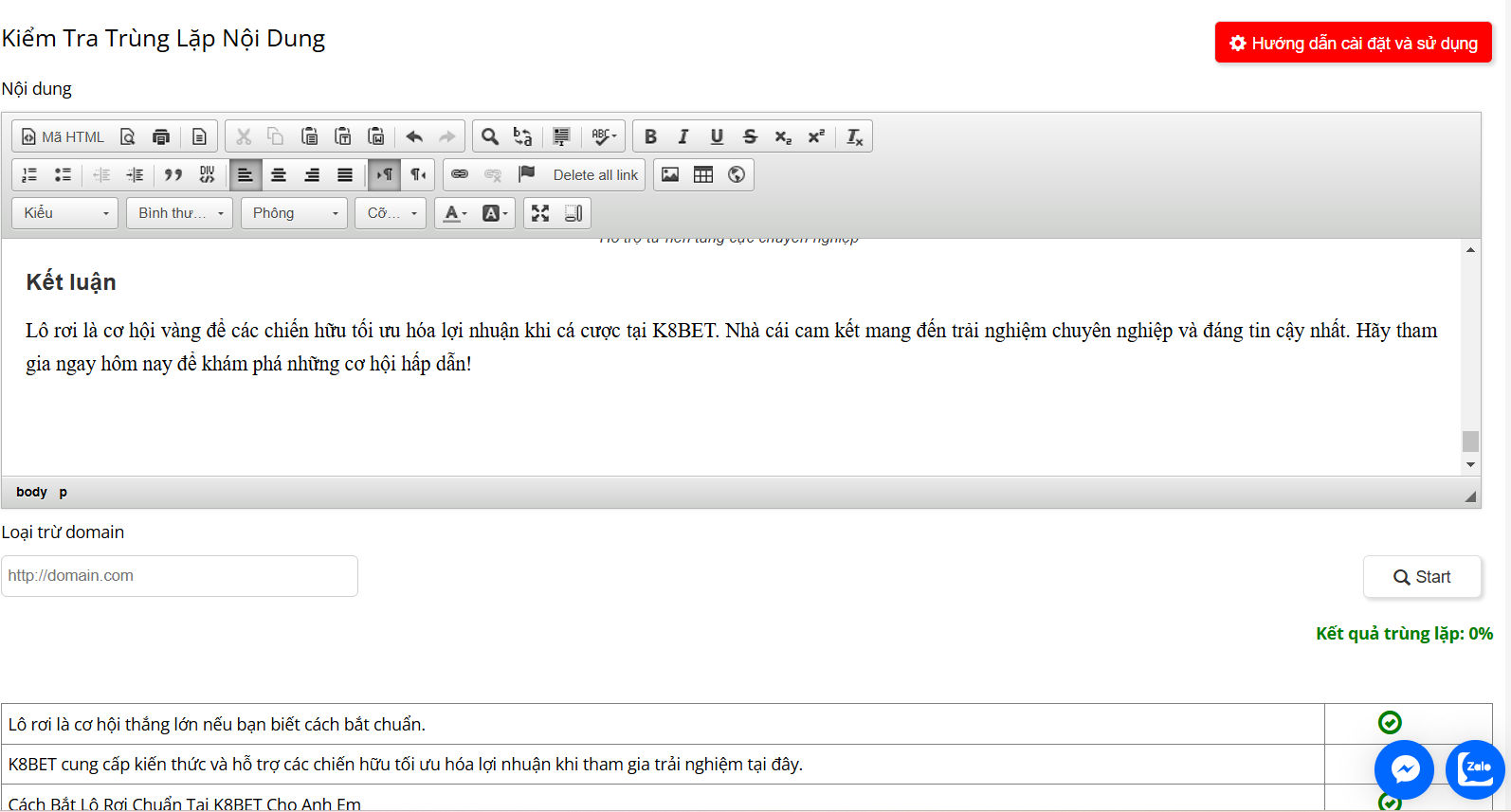Toggle strikethrough formatting

[x=750, y=136]
